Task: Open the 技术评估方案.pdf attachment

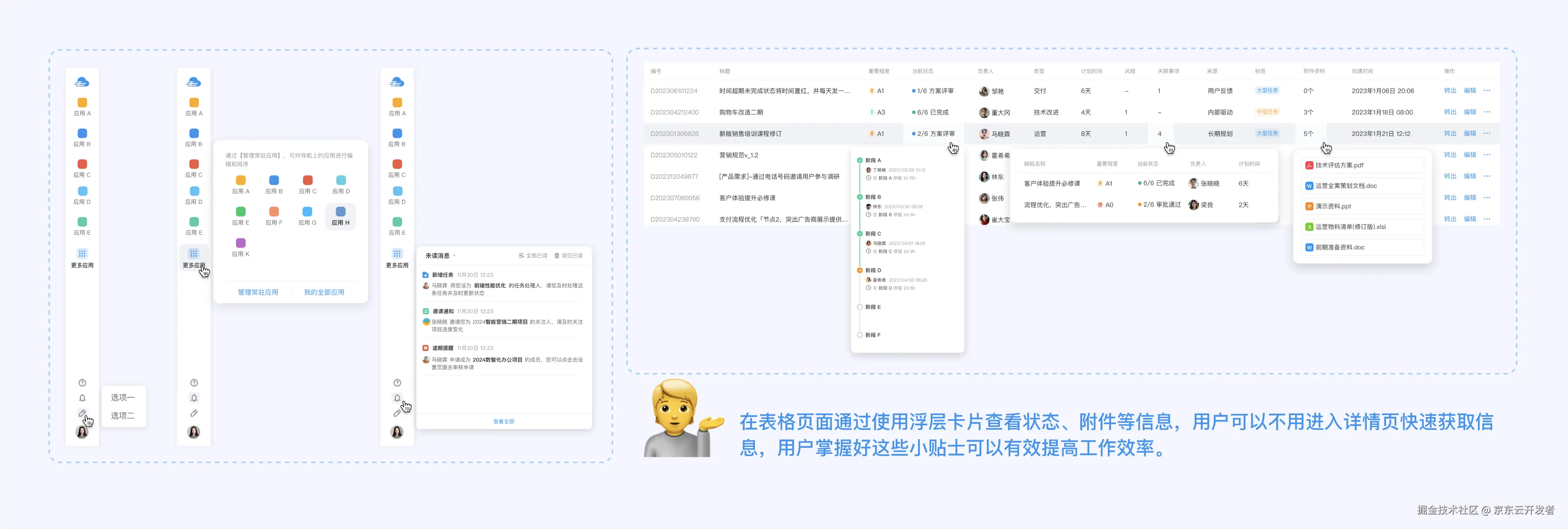Action: [x=1339, y=165]
